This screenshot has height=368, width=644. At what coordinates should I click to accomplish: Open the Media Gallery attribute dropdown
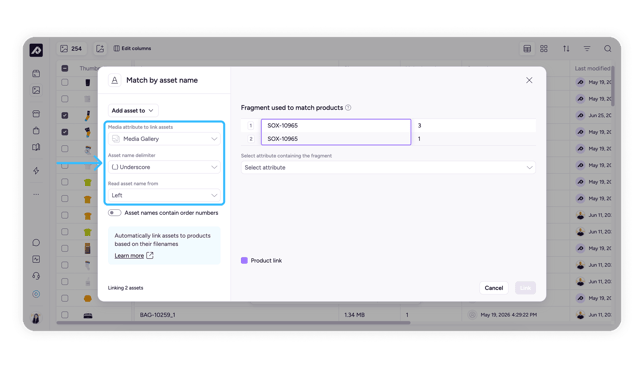tap(164, 139)
